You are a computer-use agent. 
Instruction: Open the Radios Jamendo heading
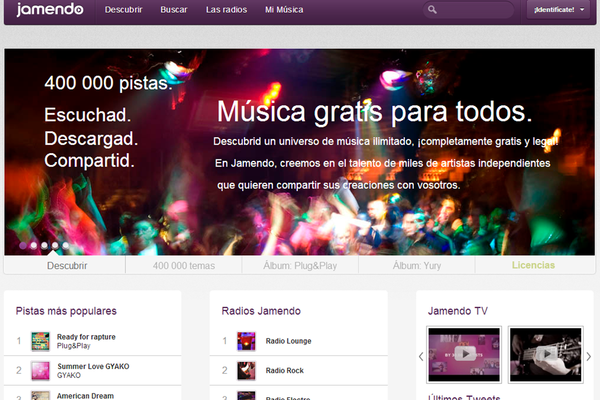pos(261,311)
